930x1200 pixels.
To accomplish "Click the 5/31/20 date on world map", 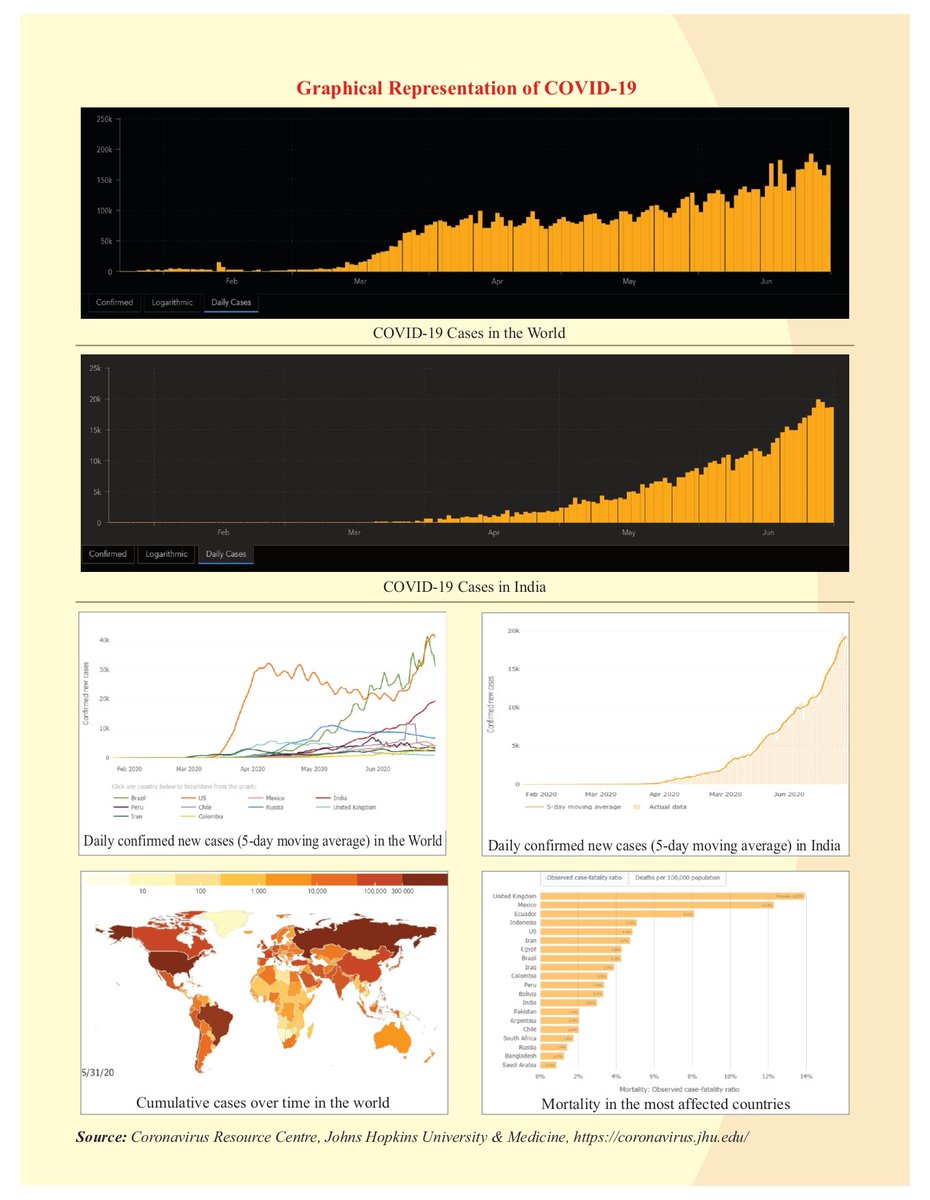I will (x=99, y=1071).
